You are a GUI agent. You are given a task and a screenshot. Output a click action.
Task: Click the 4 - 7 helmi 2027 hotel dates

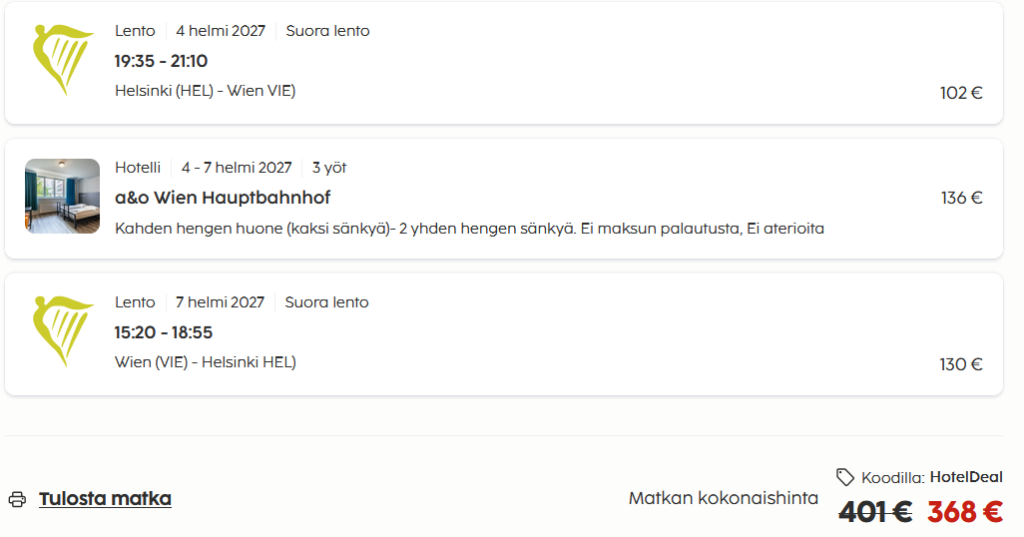tap(236, 168)
